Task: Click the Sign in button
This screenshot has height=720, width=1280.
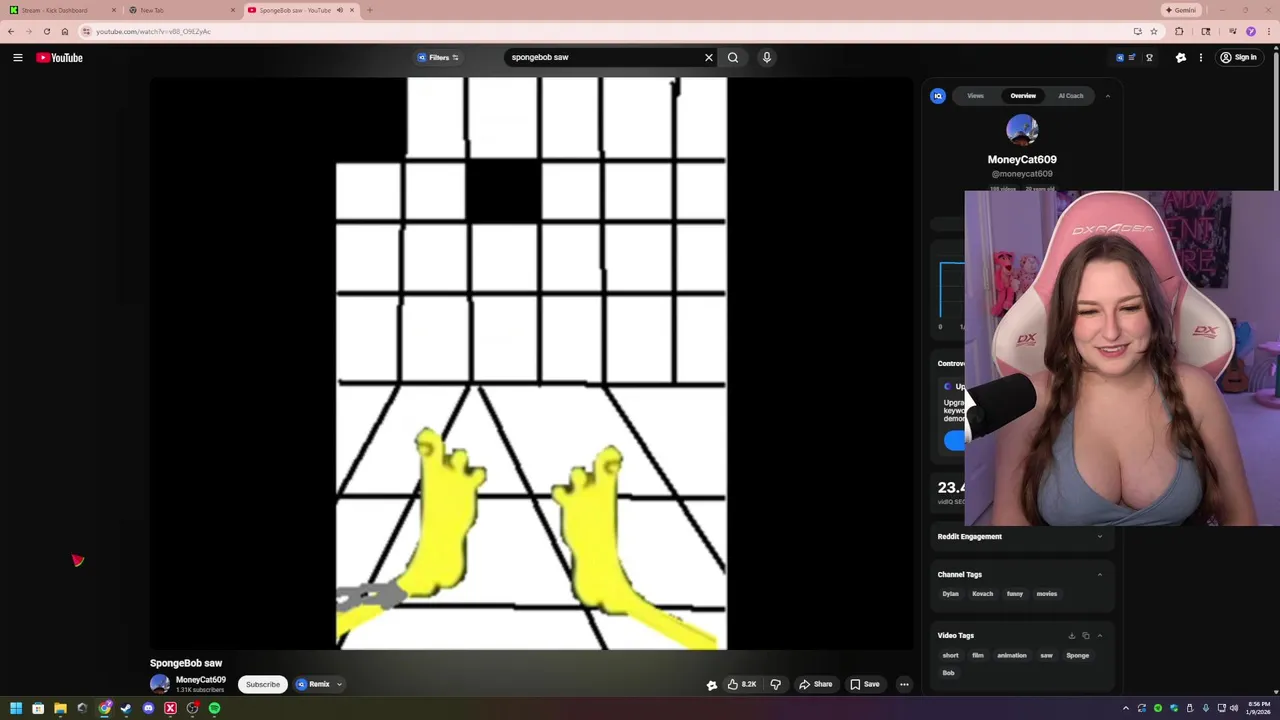Action: click(x=1238, y=58)
